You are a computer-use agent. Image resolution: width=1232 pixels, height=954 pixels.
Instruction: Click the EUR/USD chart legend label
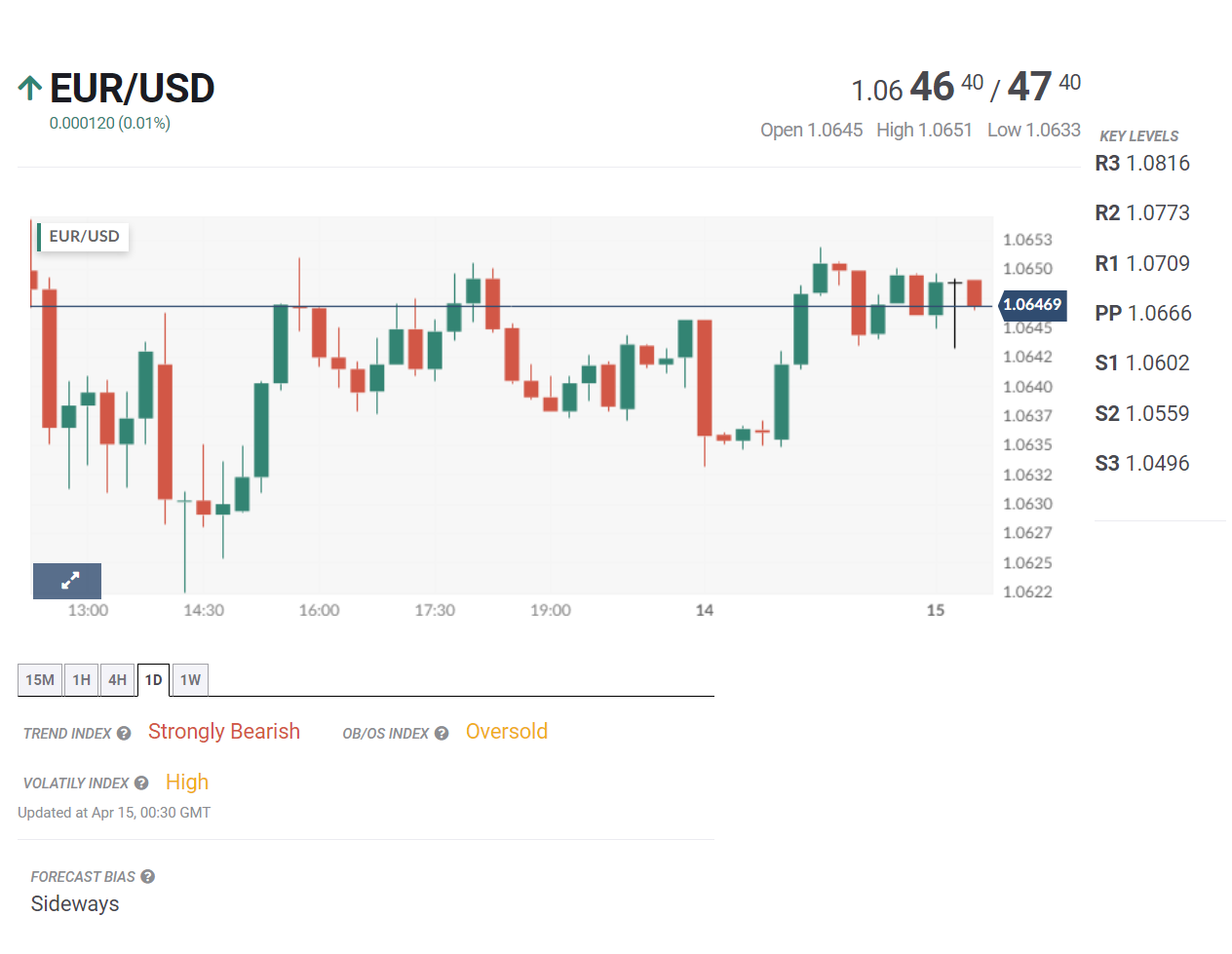tap(84, 237)
